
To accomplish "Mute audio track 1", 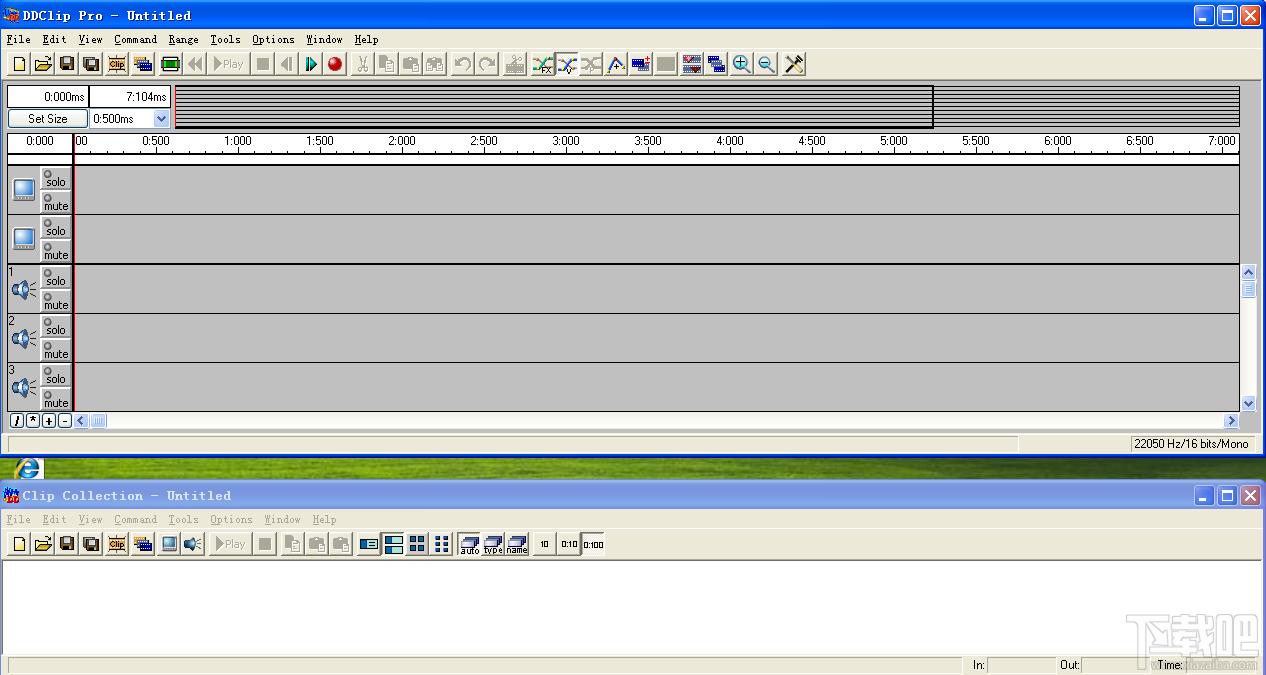I will (x=56, y=301).
